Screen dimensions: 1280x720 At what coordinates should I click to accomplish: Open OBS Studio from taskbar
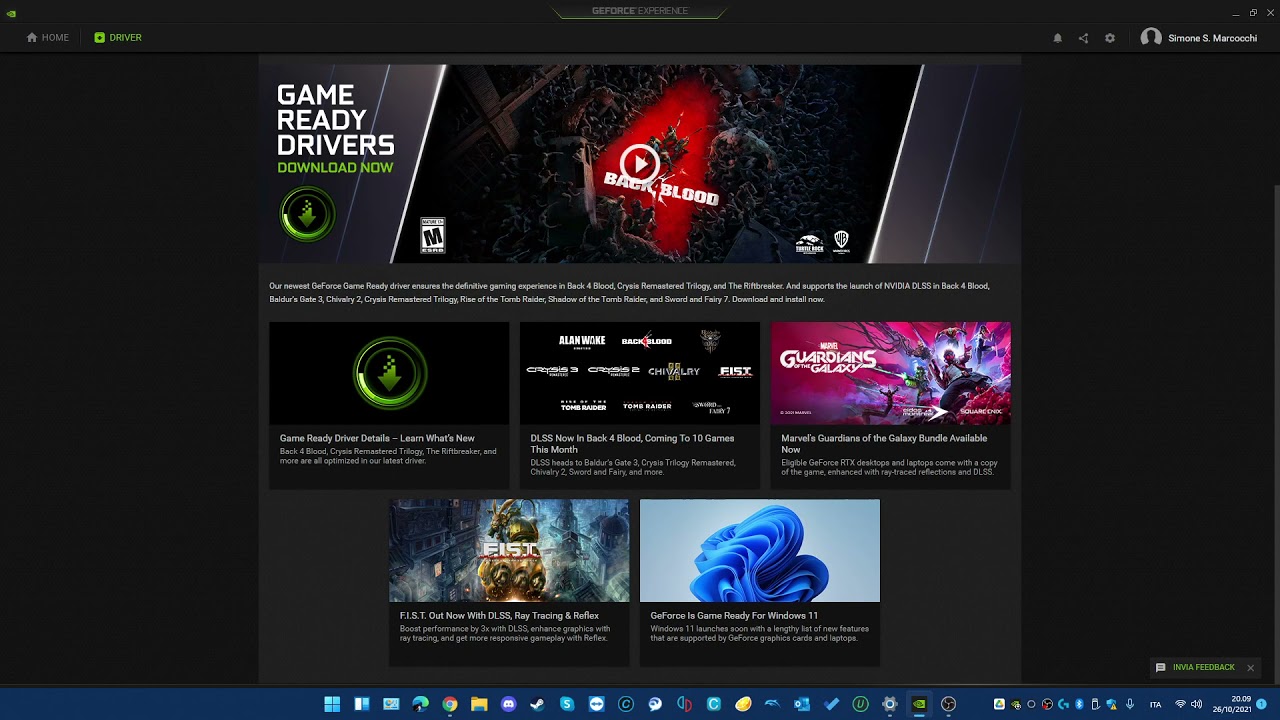pos(948,704)
